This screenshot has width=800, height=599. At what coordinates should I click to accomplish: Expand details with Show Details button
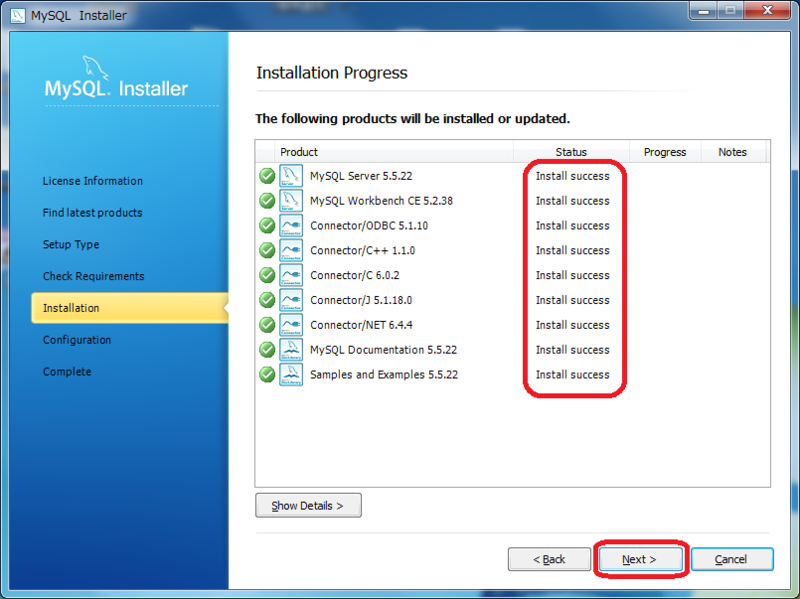tap(308, 506)
